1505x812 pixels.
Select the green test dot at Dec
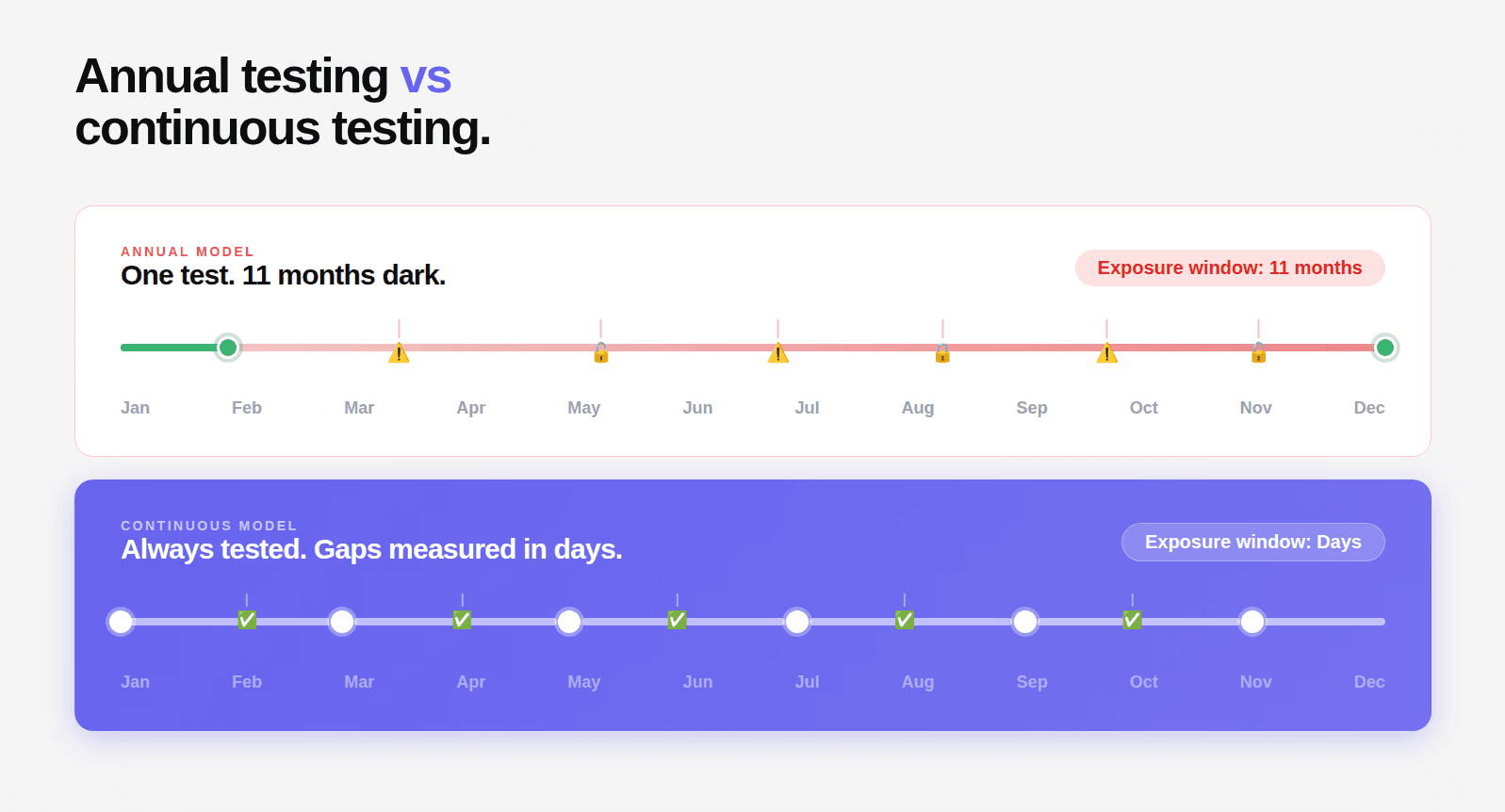tap(1384, 348)
